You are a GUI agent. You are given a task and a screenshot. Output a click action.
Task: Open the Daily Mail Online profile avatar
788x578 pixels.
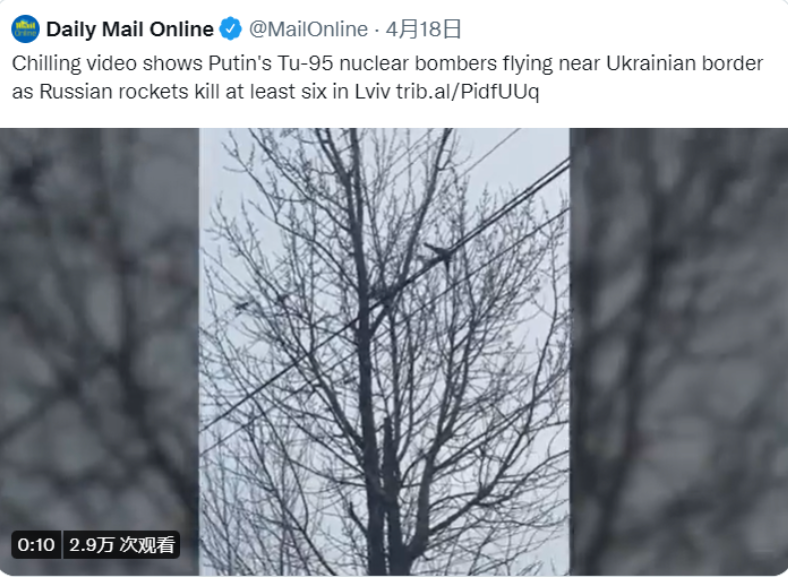tap(25, 29)
